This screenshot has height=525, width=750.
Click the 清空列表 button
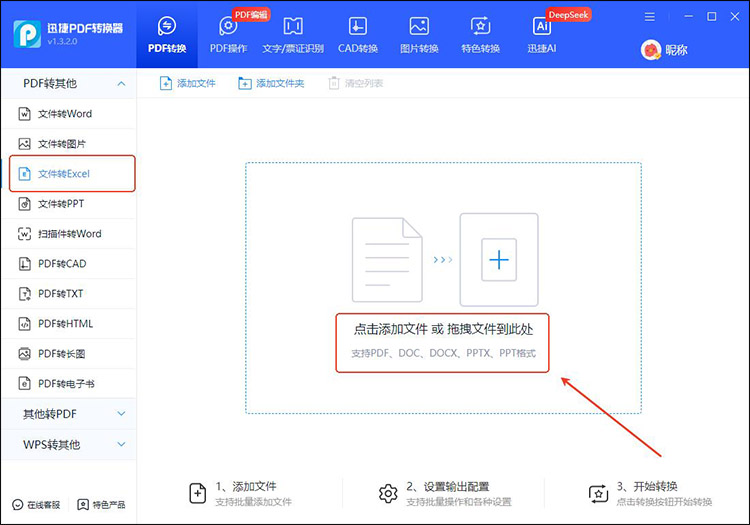[356, 83]
